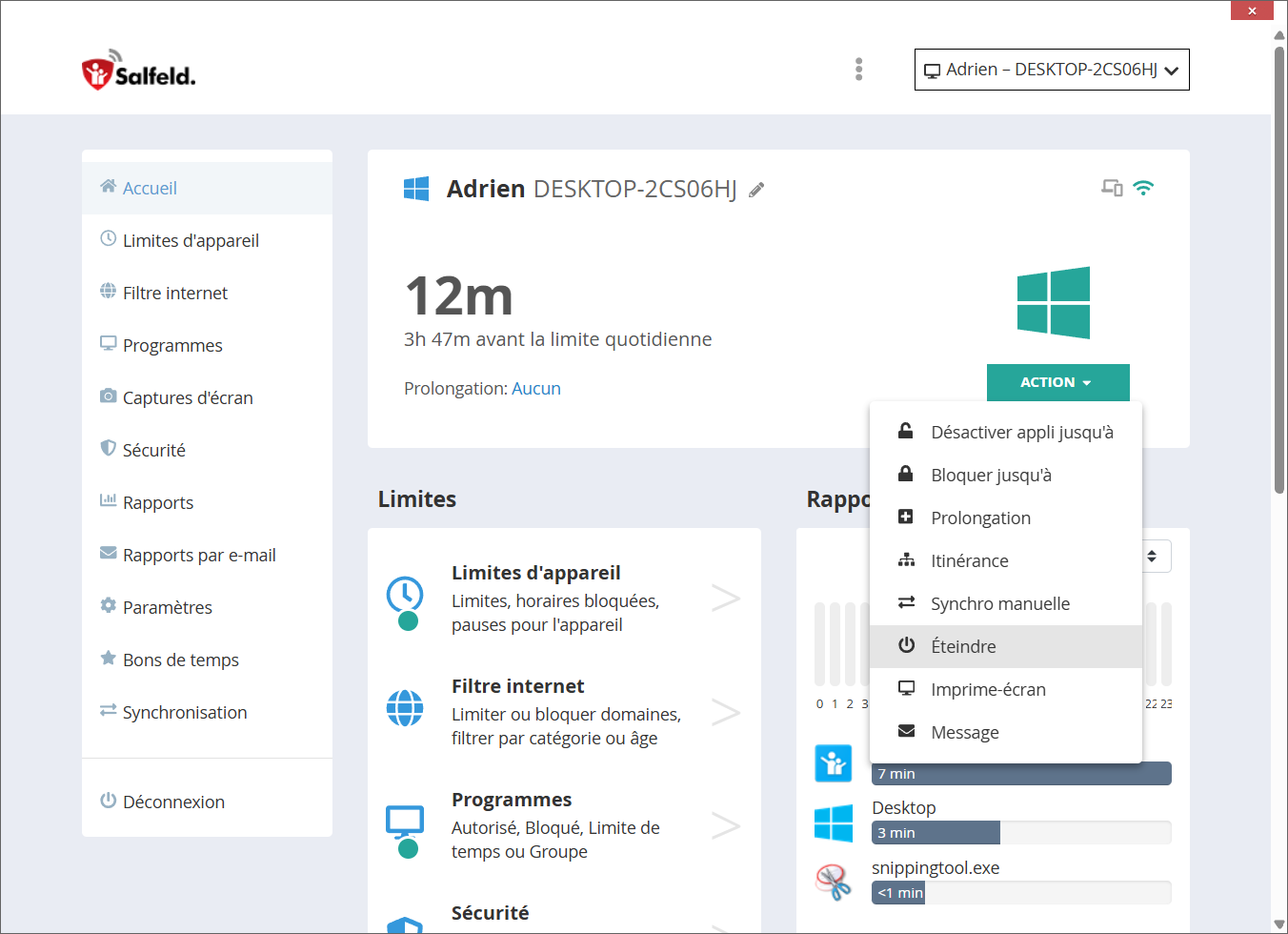Click the 7 min usage bar
The image size is (1288, 934).
1021,774
